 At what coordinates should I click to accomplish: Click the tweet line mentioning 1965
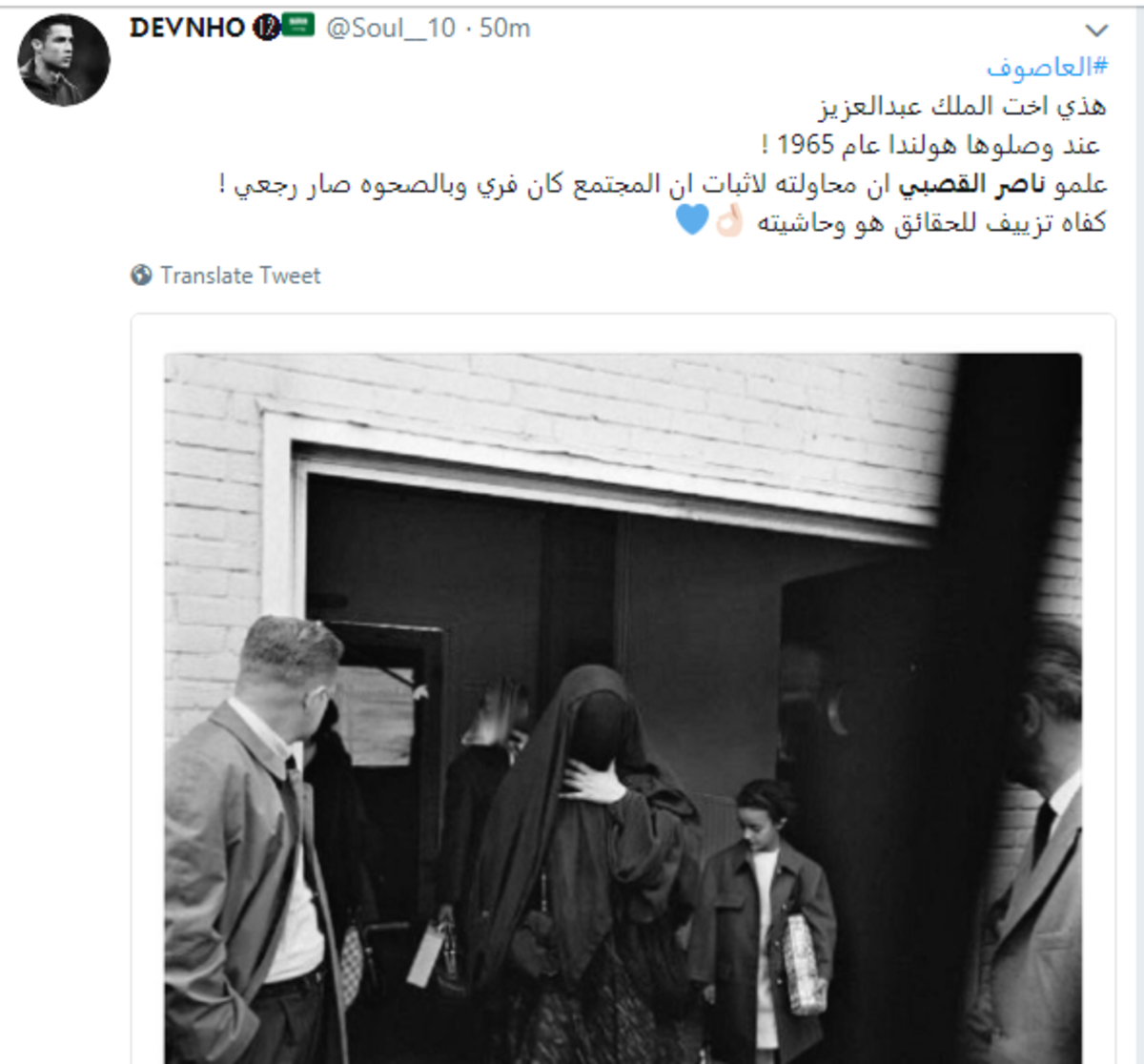931,144
